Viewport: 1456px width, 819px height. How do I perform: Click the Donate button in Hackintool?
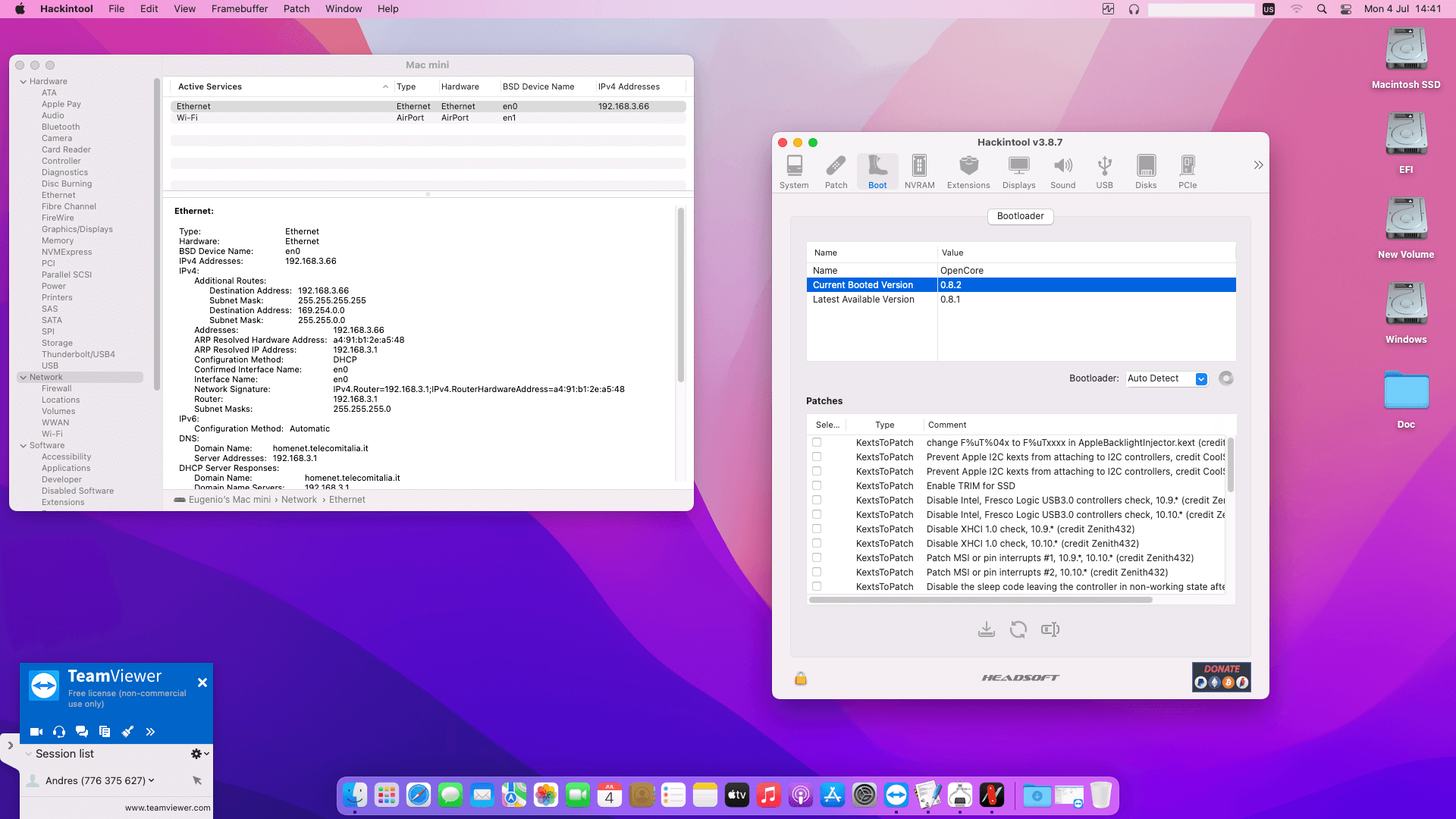coord(1222,676)
